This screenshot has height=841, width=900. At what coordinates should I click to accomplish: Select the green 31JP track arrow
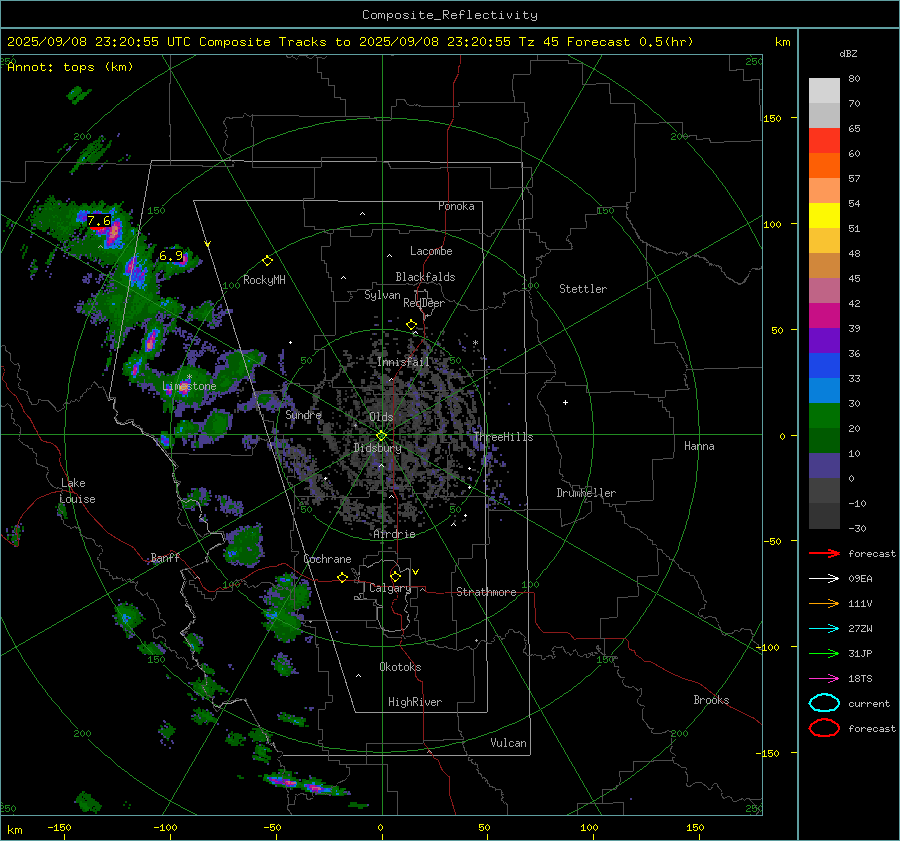click(824, 653)
